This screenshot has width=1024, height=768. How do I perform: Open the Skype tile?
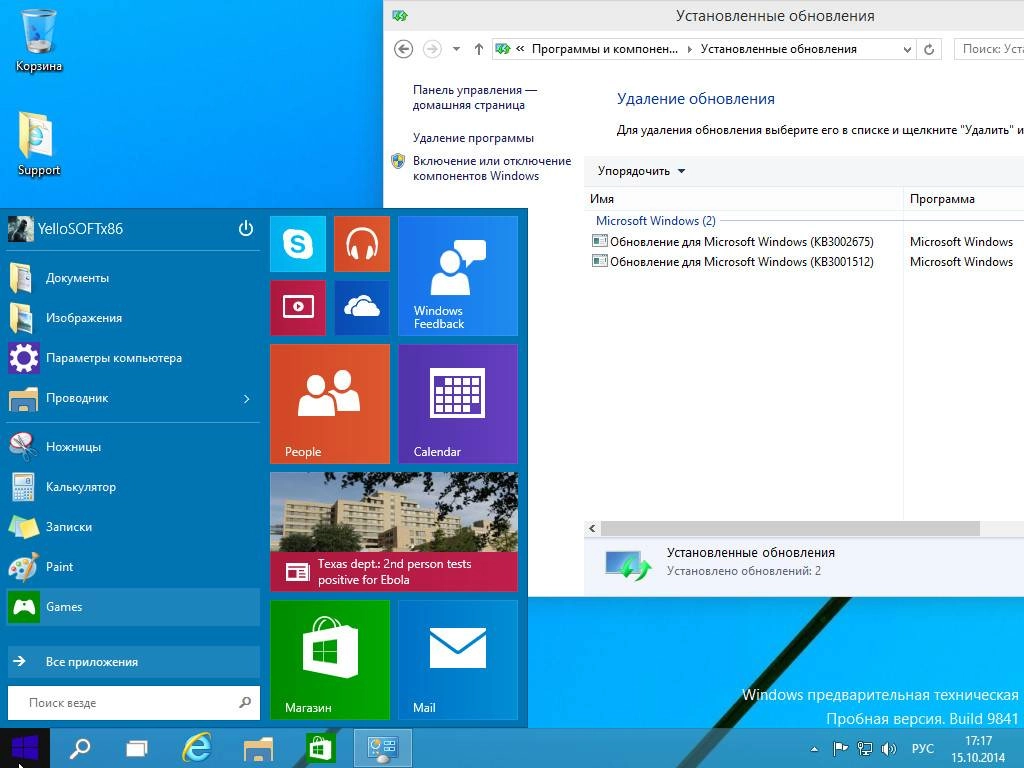point(298,244)
